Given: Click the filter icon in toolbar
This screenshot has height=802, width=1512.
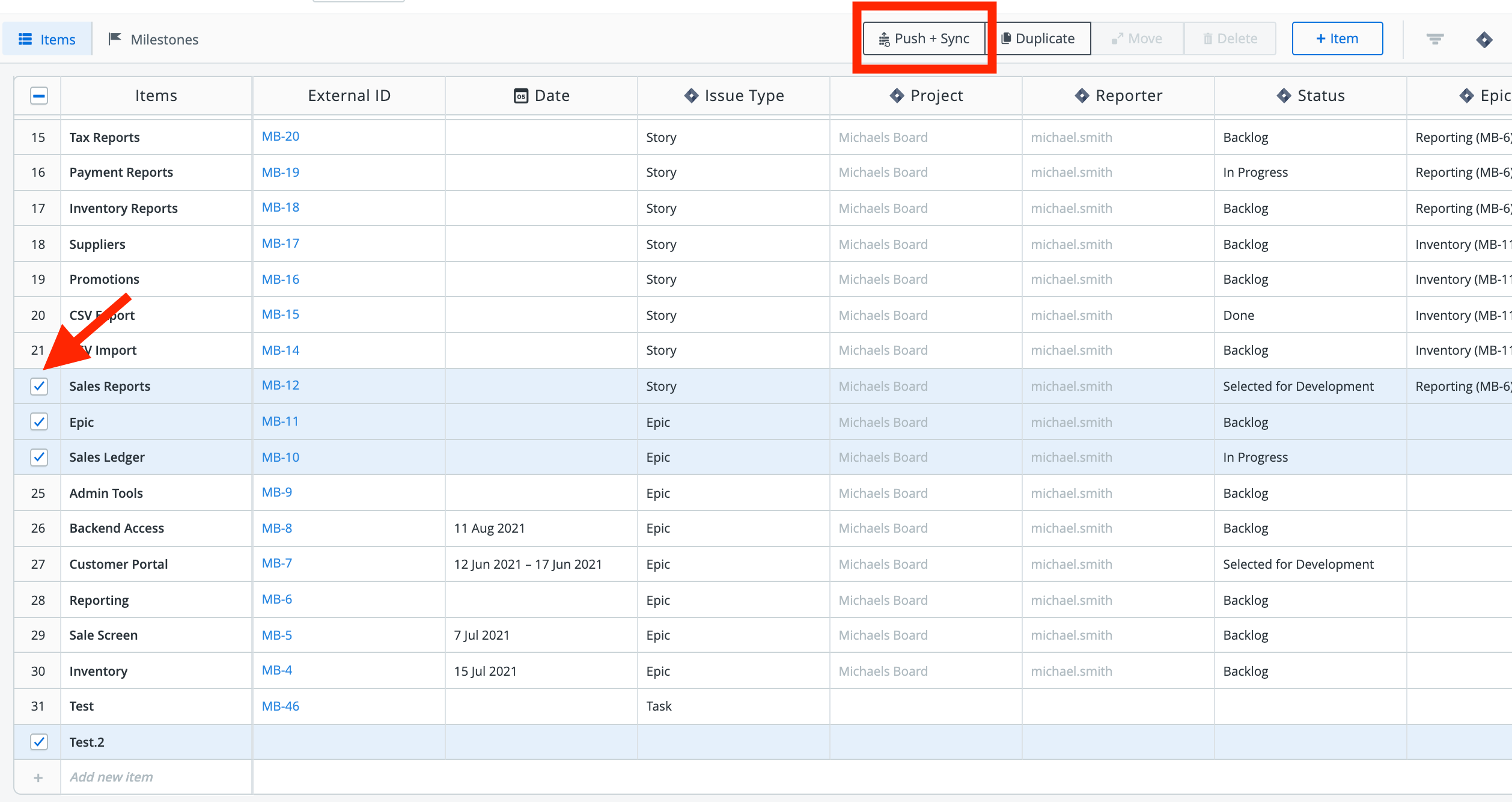Looking at the screenshot, I should [1435, 39].
